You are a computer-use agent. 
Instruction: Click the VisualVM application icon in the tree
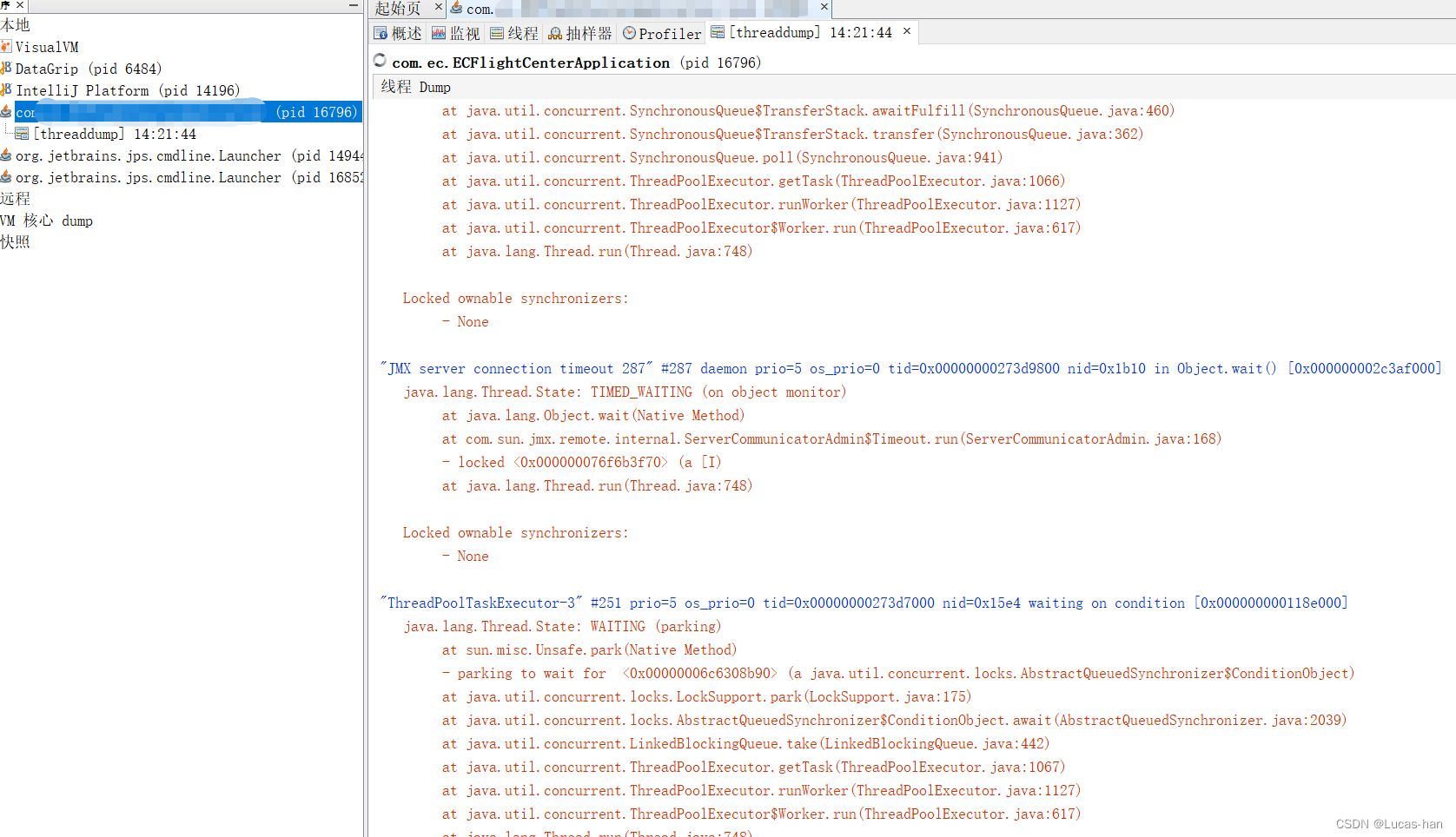[x=6, y=47]
